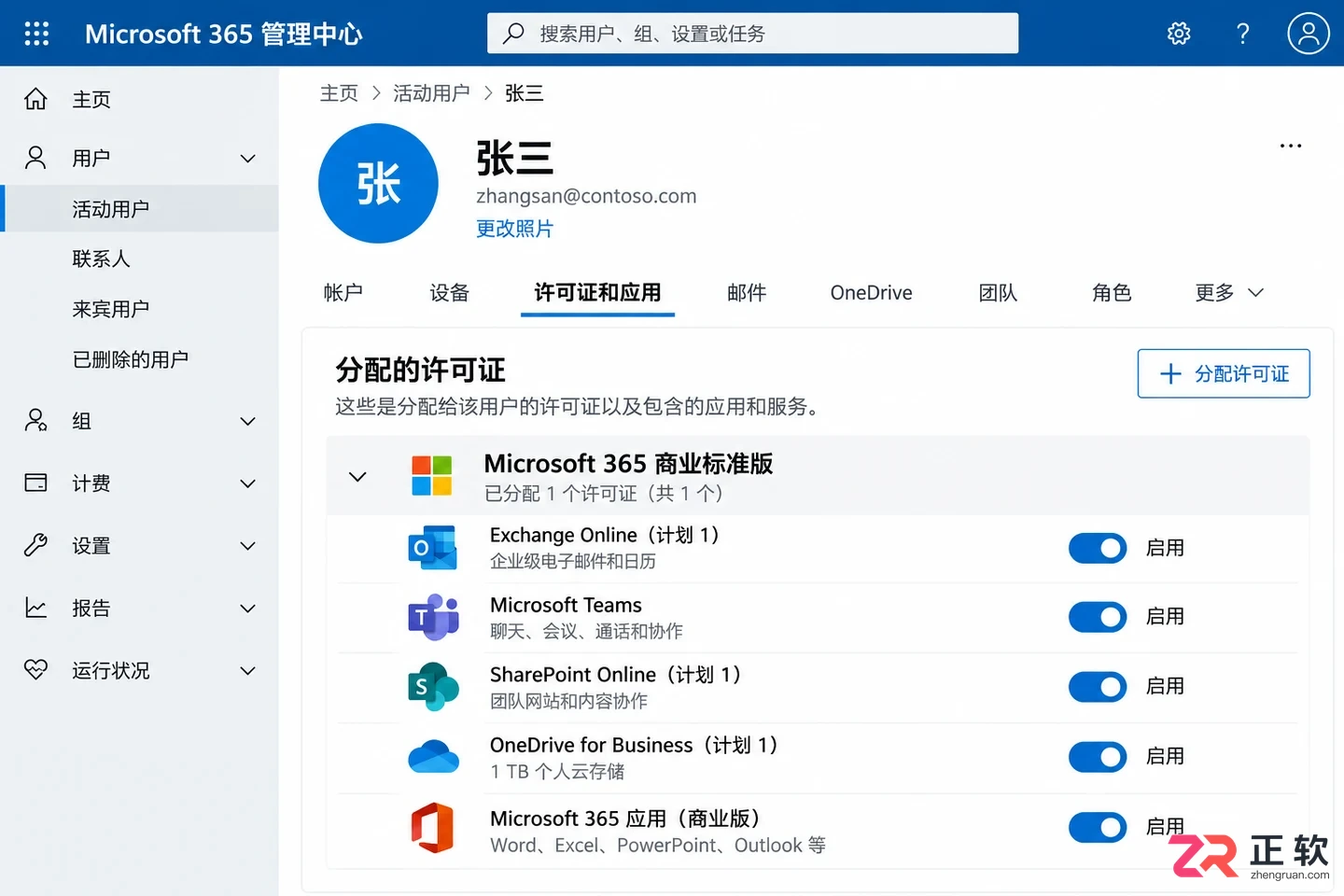Screen dimensions: 1344x896
Task: Click the wrench icon beside 设置
Action: (x=35, y=545)
